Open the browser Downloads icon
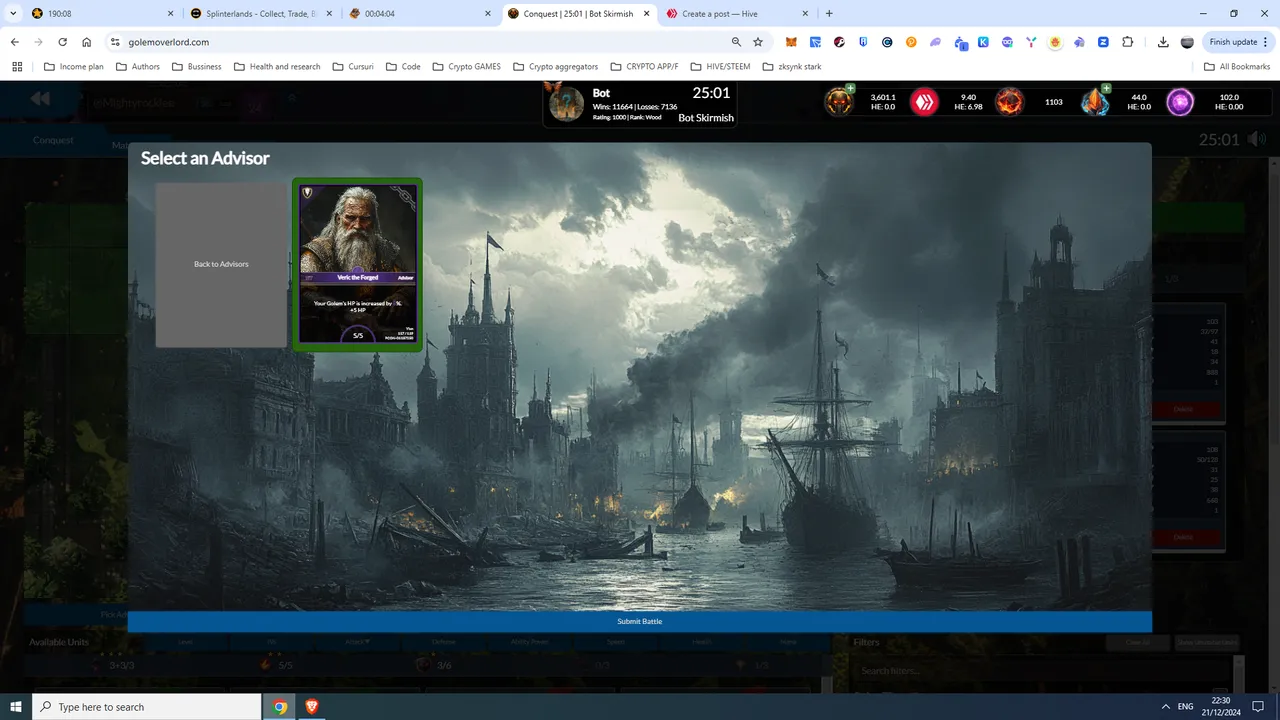 tap(1163, 43)
